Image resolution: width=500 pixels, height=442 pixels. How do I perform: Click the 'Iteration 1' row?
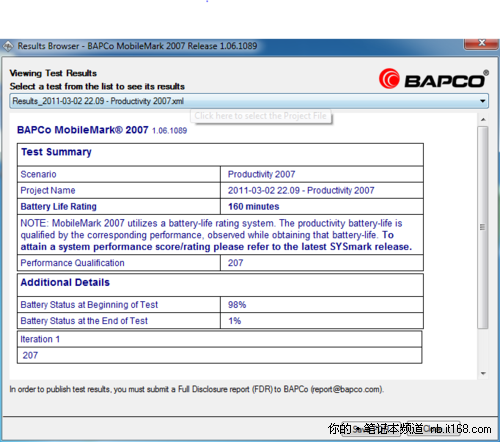[x=220, y=339]
